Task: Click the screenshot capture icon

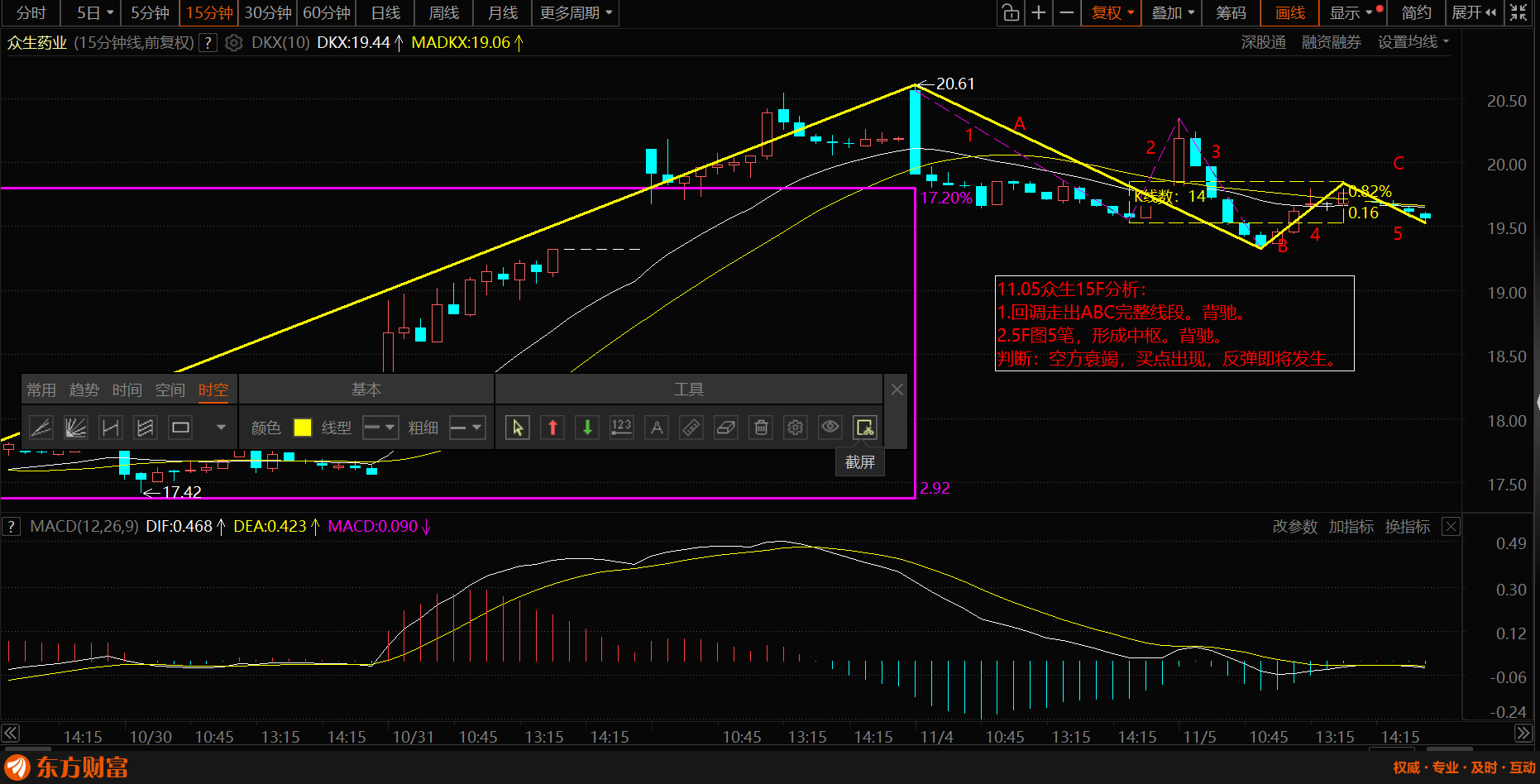Action: point(865,428)
